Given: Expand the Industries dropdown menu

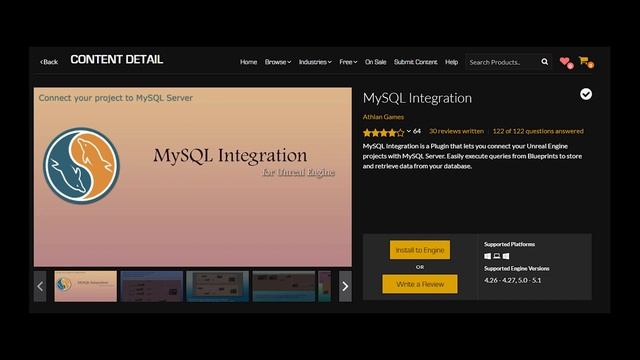Looking at the screenshot, I should [315, 62].
